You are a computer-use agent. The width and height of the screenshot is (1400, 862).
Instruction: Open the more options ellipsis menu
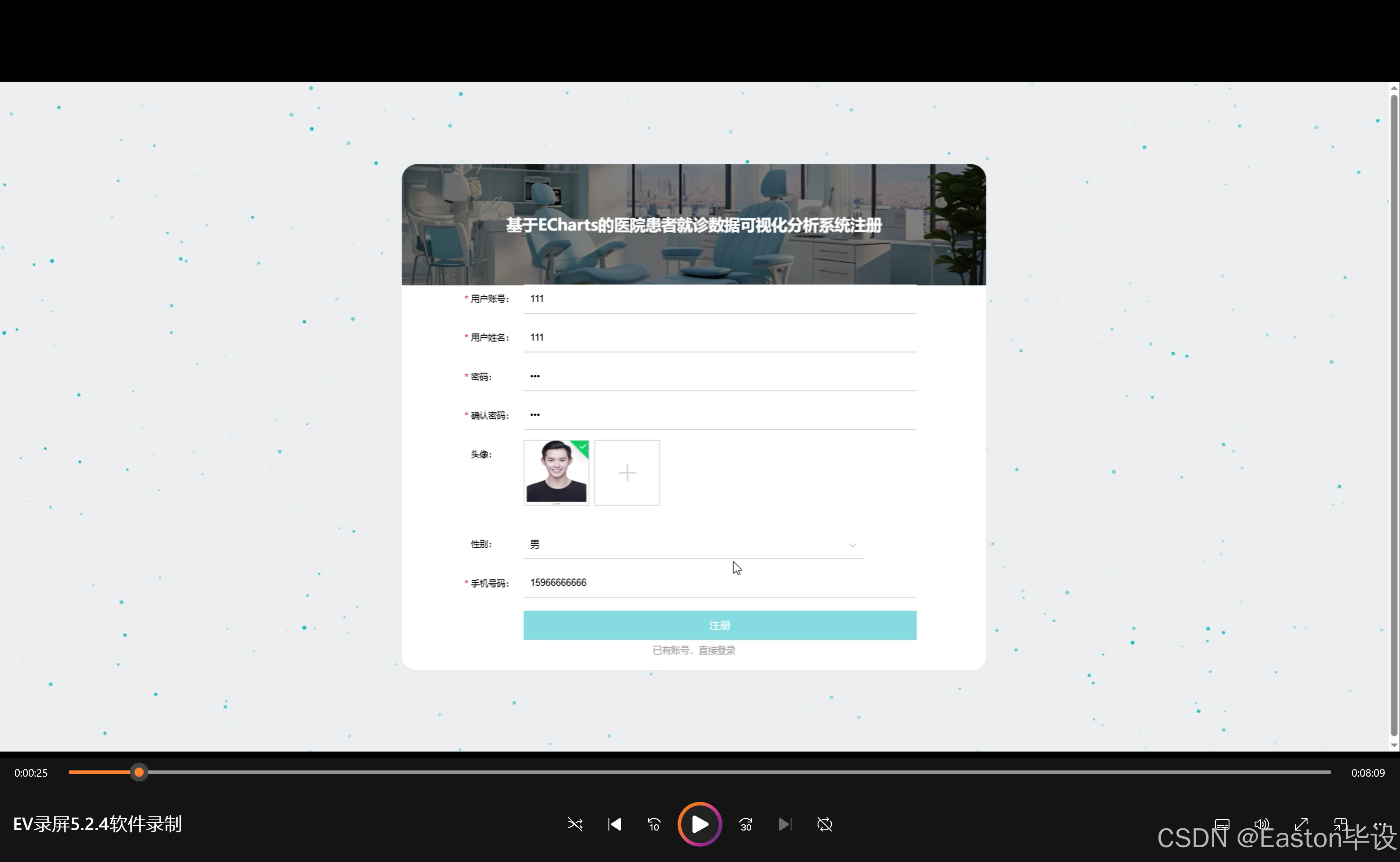[x=1379, y=824]
